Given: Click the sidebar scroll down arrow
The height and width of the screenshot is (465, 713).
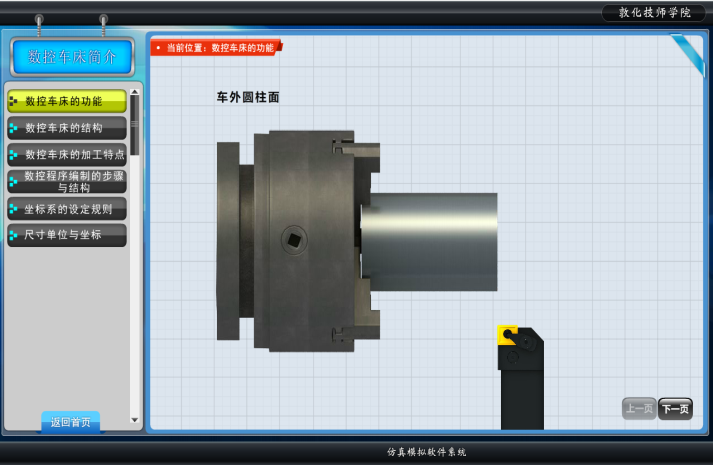Looking at the screenshot, I should pos(135,420).
